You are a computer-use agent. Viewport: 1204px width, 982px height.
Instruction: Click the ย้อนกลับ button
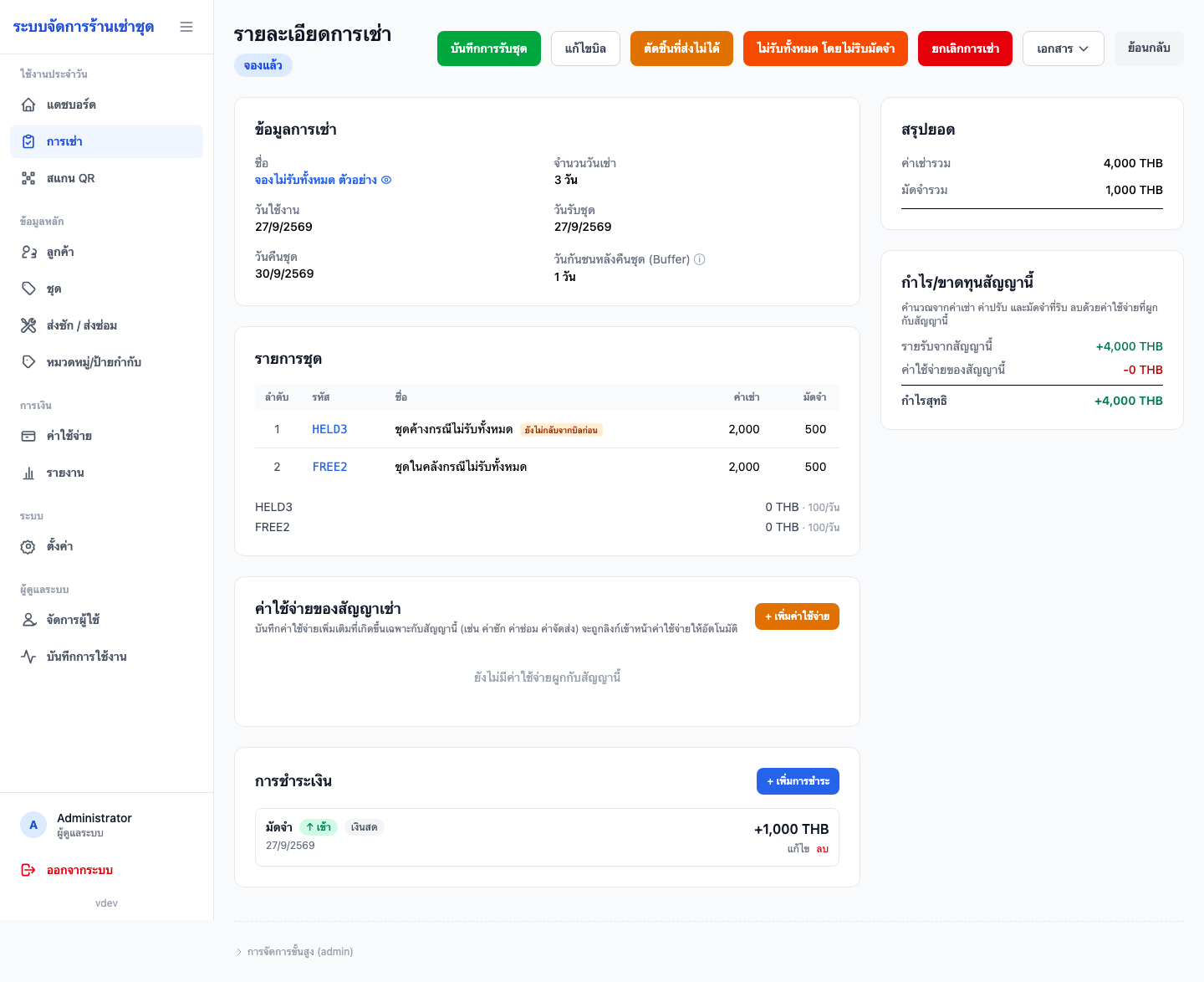1149,49
